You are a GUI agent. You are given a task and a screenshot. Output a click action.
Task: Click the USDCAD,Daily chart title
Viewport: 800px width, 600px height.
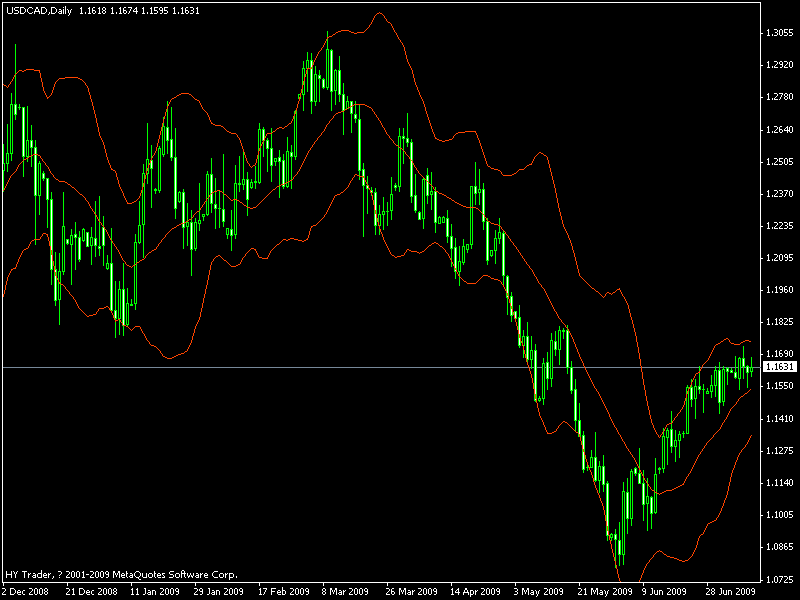pyautogui.click(x=39, y=11)
